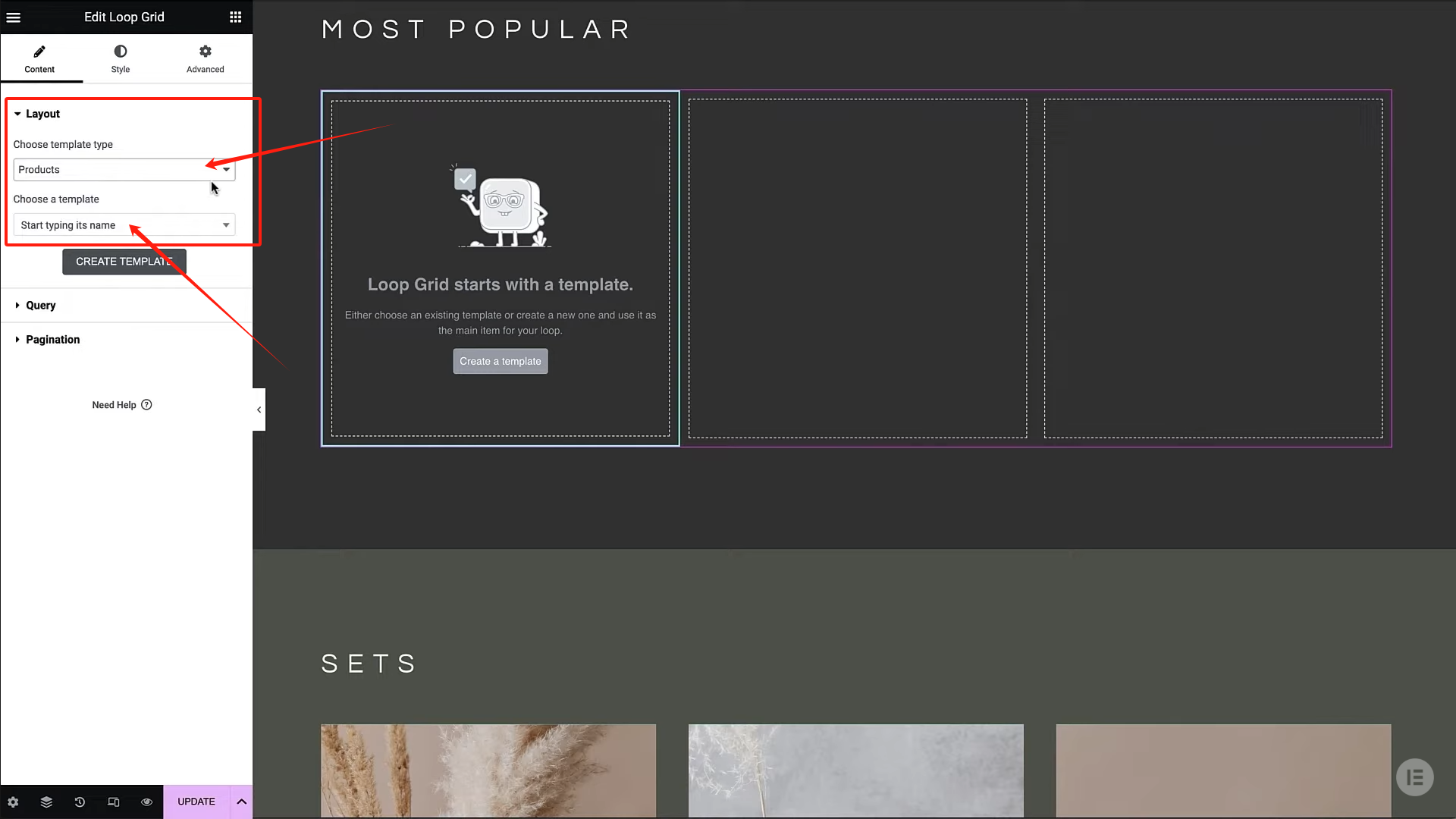Screen dimensions: 1456x819
Task: Open the widgets grid icon
Action: 236,17
